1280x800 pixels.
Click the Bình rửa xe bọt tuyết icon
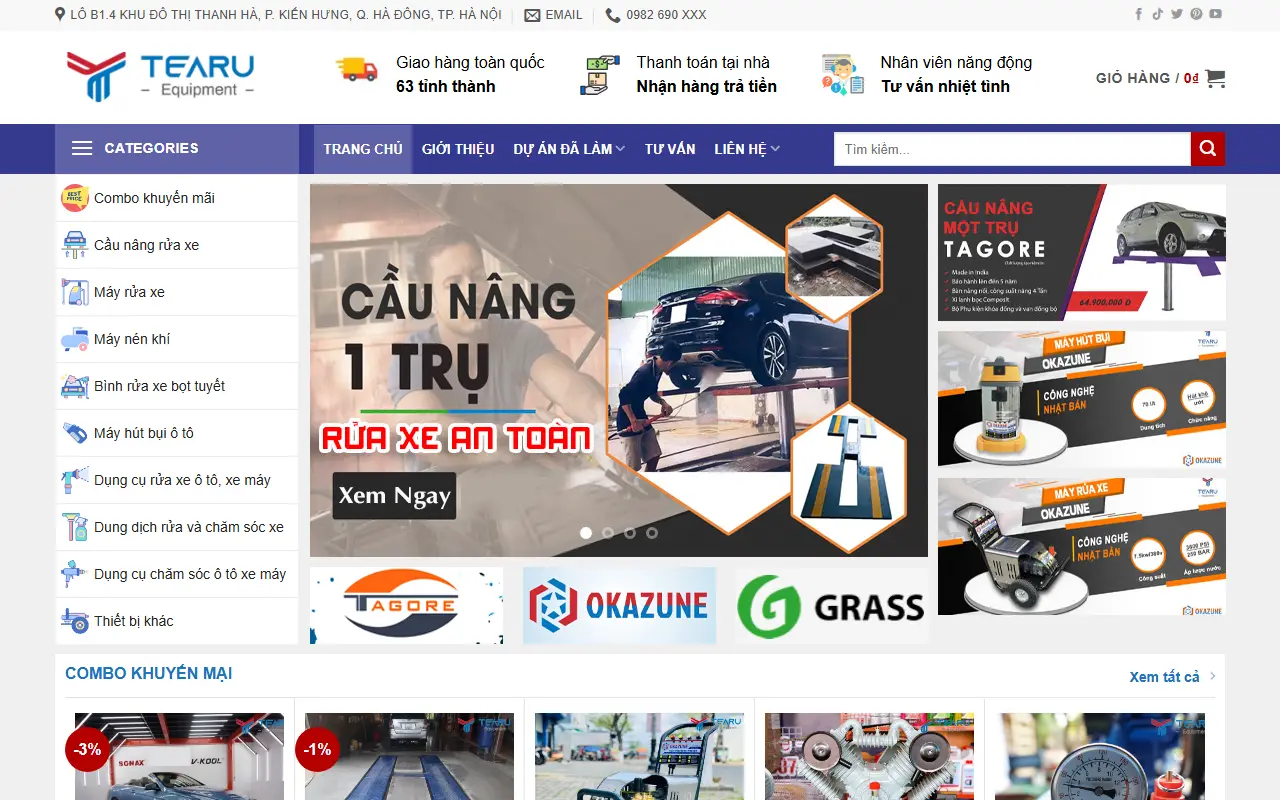pos(75,386)
